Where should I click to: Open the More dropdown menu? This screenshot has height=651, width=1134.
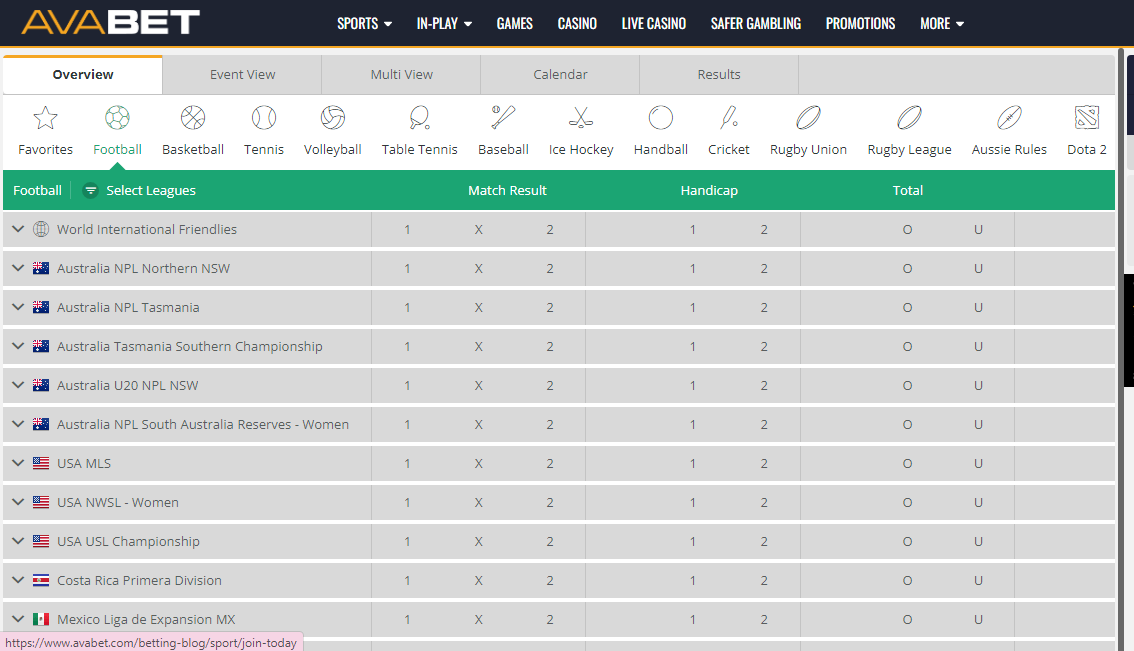point(942,24)
